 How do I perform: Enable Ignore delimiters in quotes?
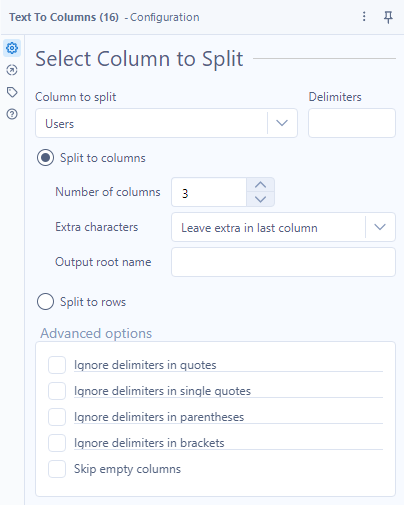click(x=57, y=365)
